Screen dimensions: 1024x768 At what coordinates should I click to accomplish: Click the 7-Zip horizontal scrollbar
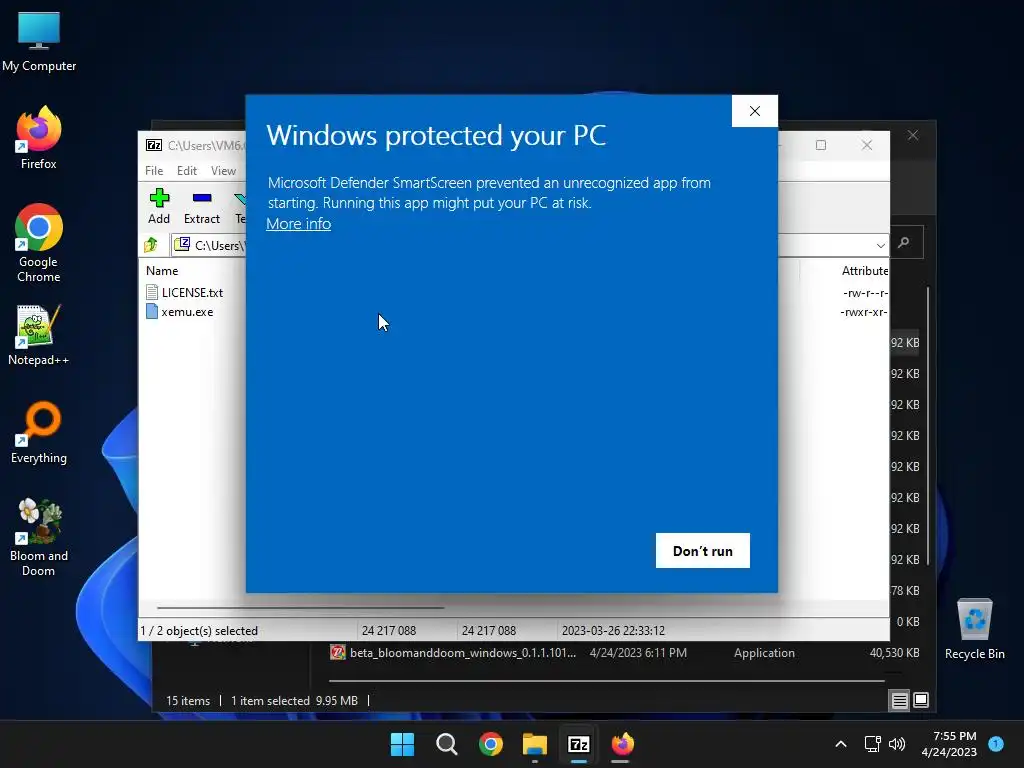pyautogui.click(x=300, y=607)
